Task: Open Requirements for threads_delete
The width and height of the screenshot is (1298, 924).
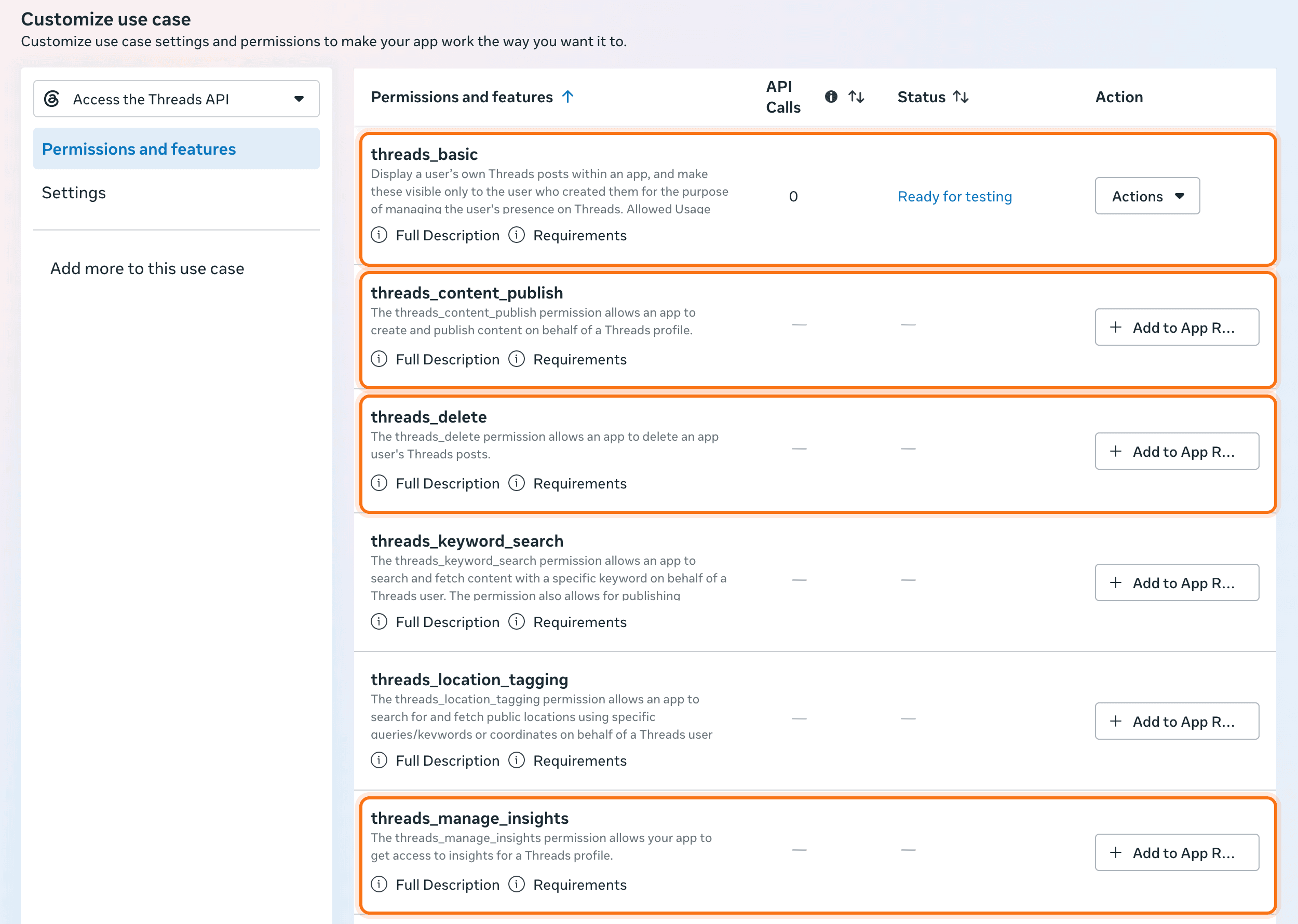Action: (580, 484)
